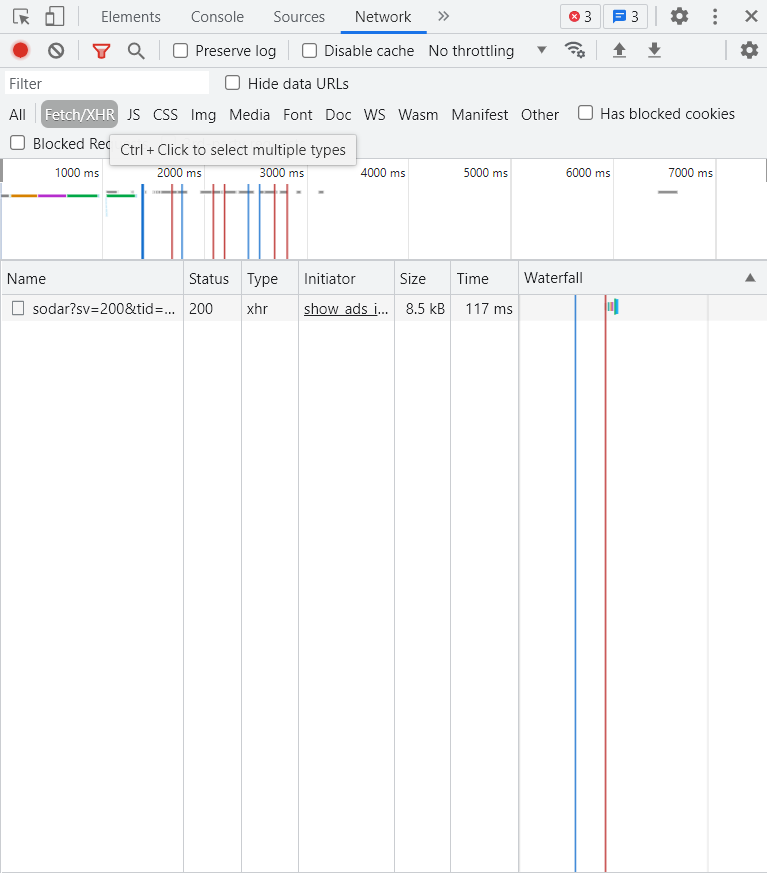Focus the Filter text field
This screenshot has height=873, width=767.
point(107,84)
